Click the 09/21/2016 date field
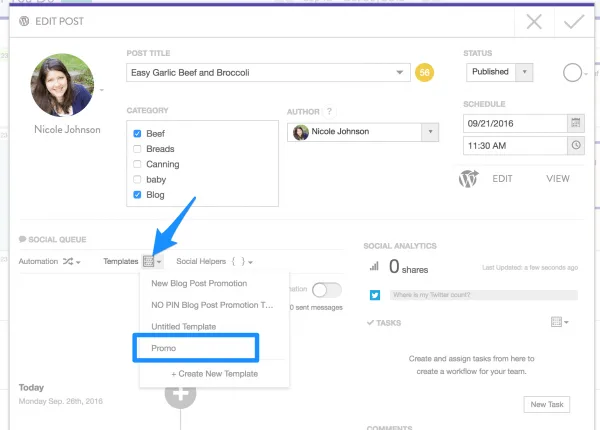600x430 pixels. 515,123
